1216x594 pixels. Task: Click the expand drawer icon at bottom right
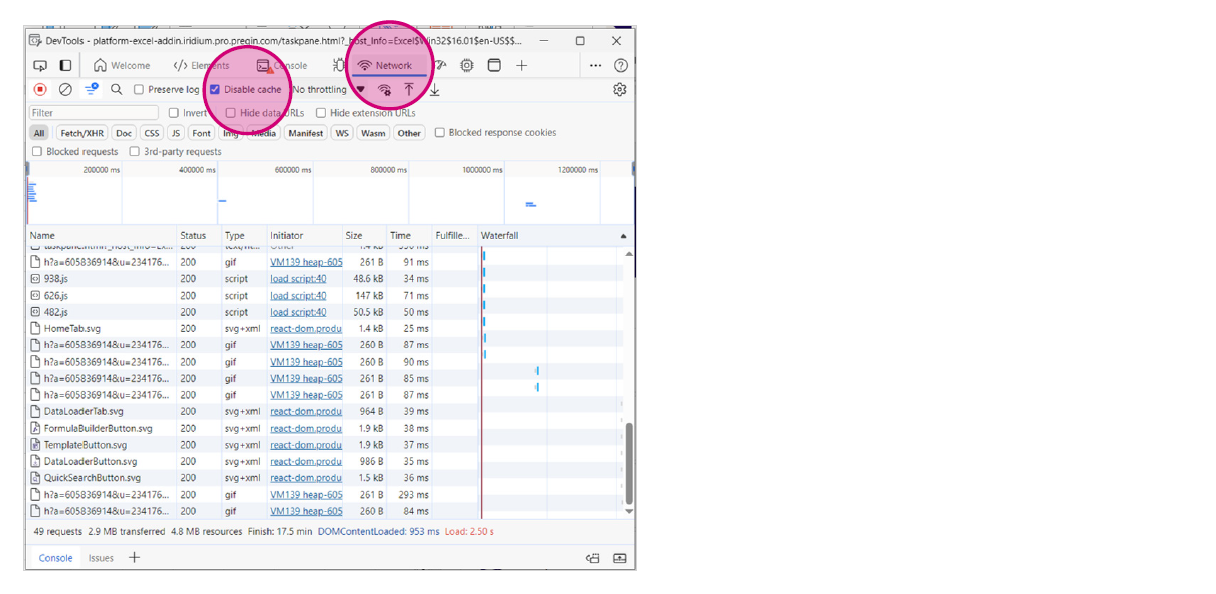tap(619, 558)
